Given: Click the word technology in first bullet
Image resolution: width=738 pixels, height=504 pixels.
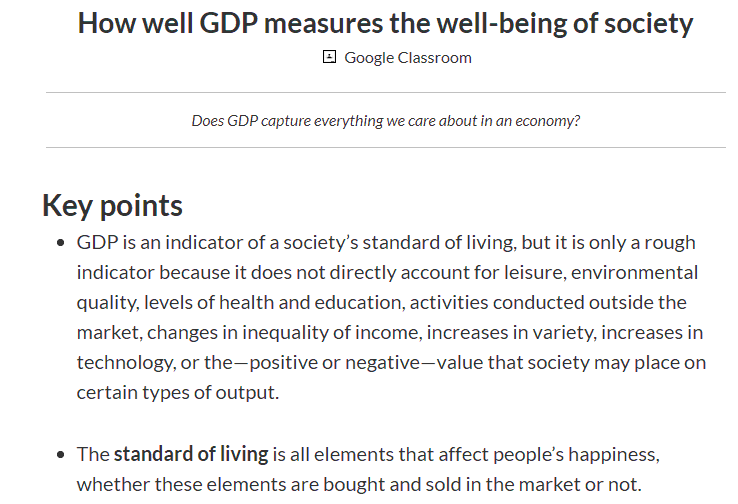Looking at the screenshot, I should [x=126, y=363].
